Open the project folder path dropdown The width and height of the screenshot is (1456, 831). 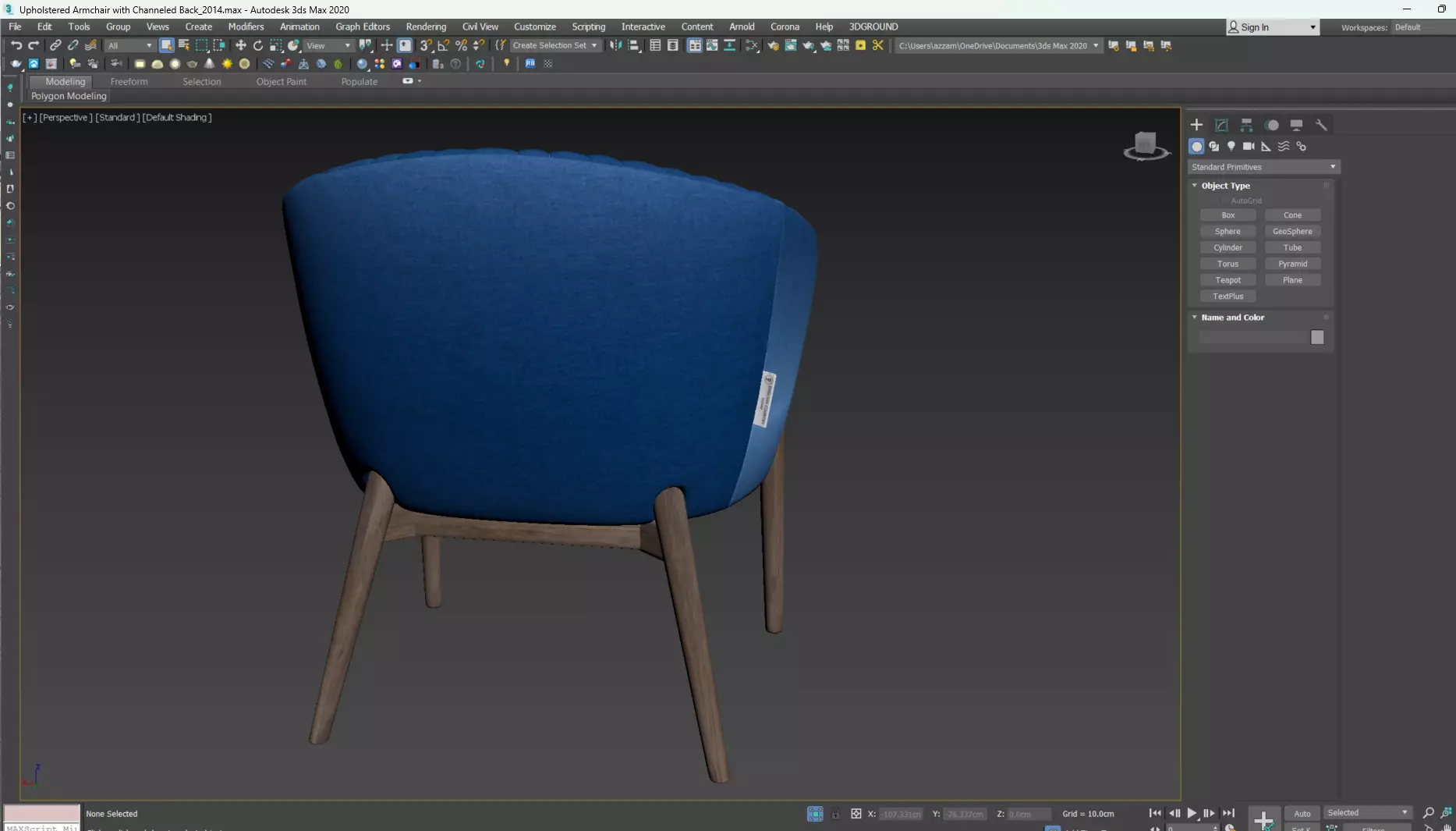coord(998,45)
